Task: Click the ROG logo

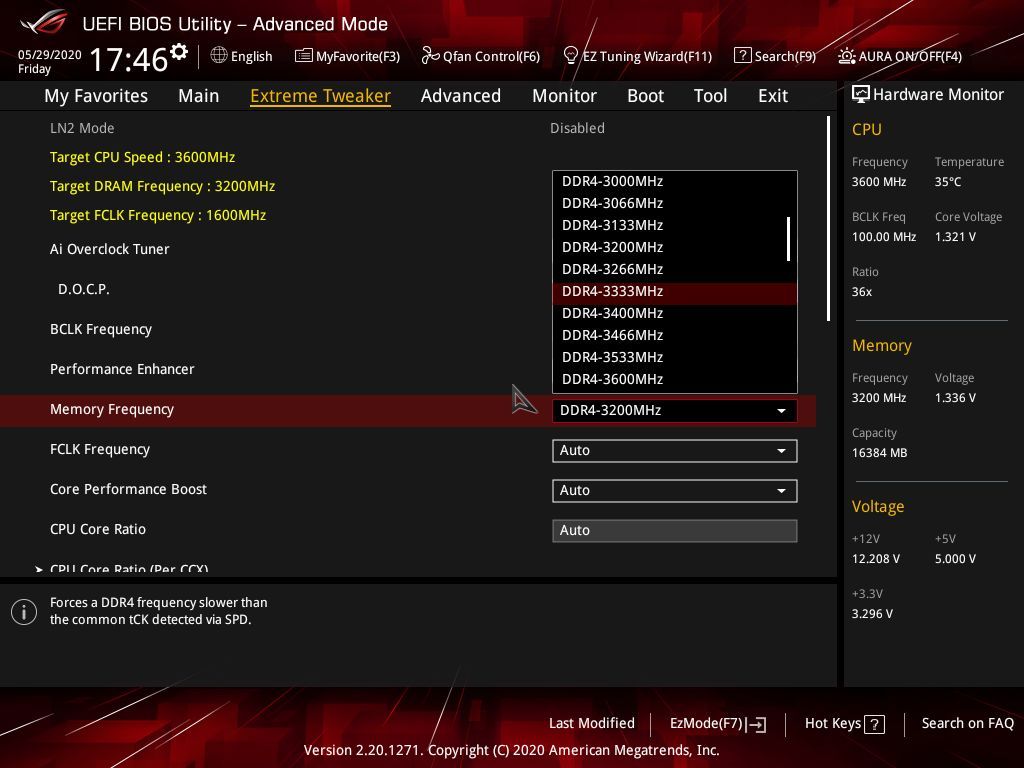Action: click(44, 23)
